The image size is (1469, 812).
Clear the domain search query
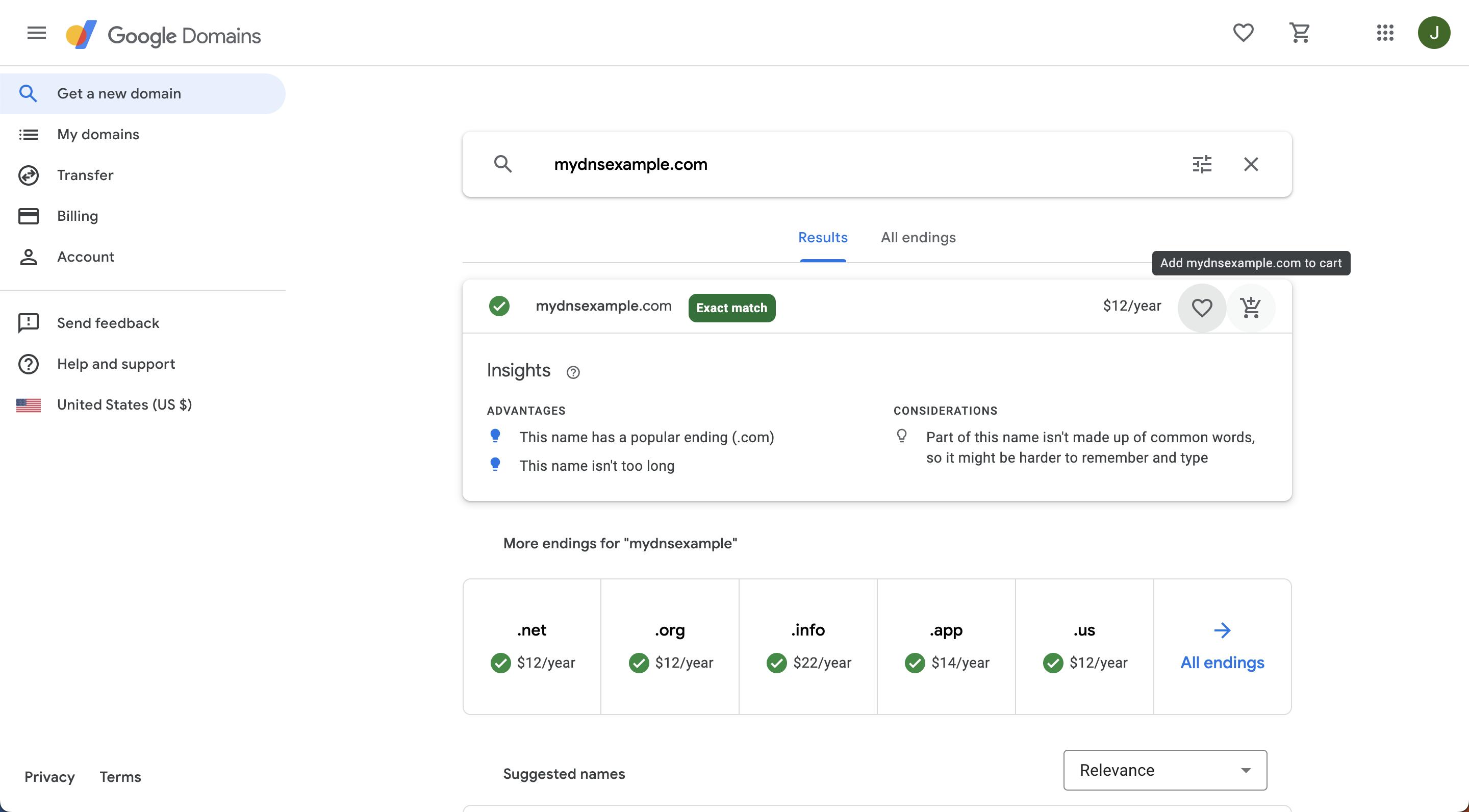tap(1251, 164)
